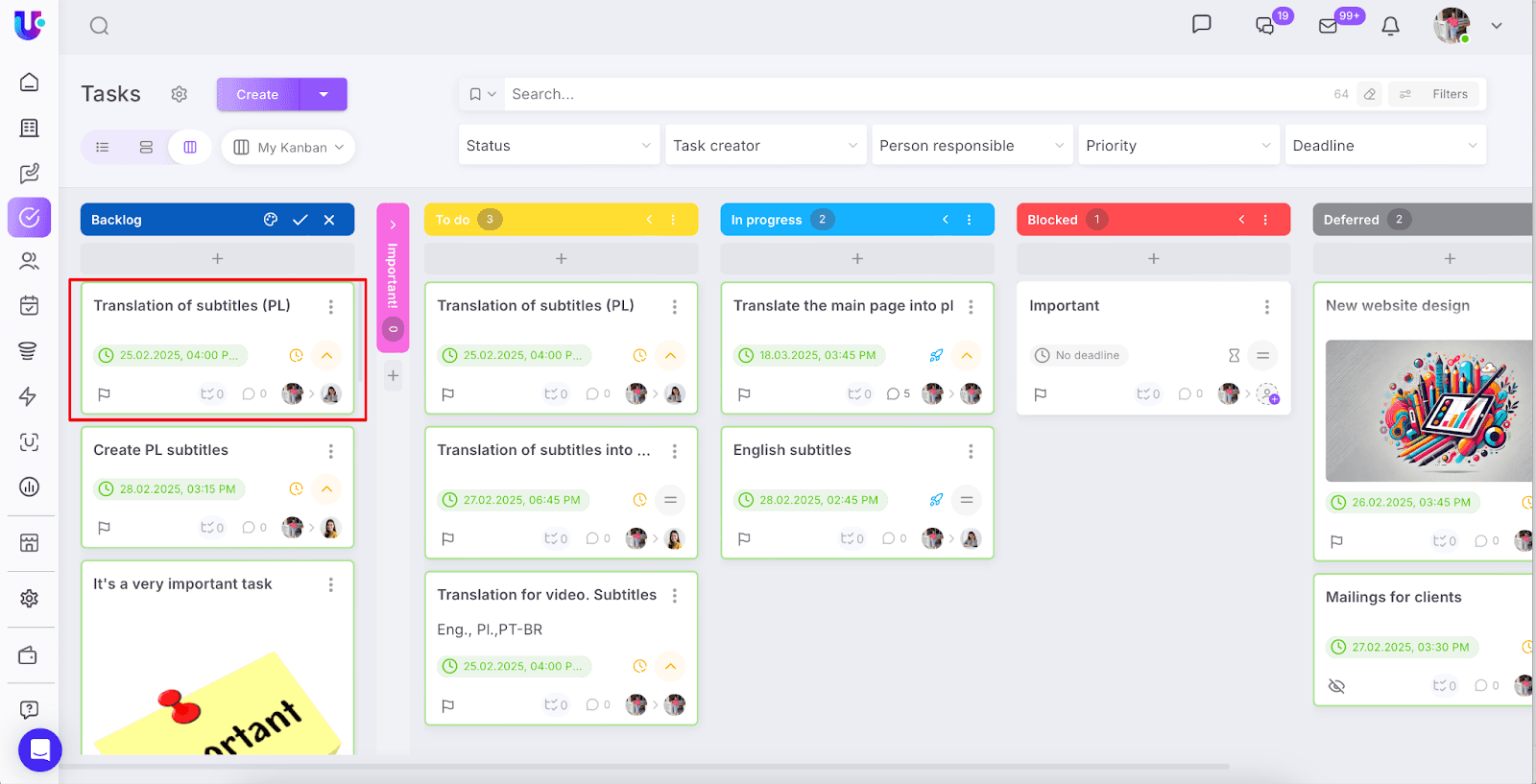This screenshot has width=1536, height=784.
Task: Click flag icon on Create PL subtitles card
Action: (105, 528)
